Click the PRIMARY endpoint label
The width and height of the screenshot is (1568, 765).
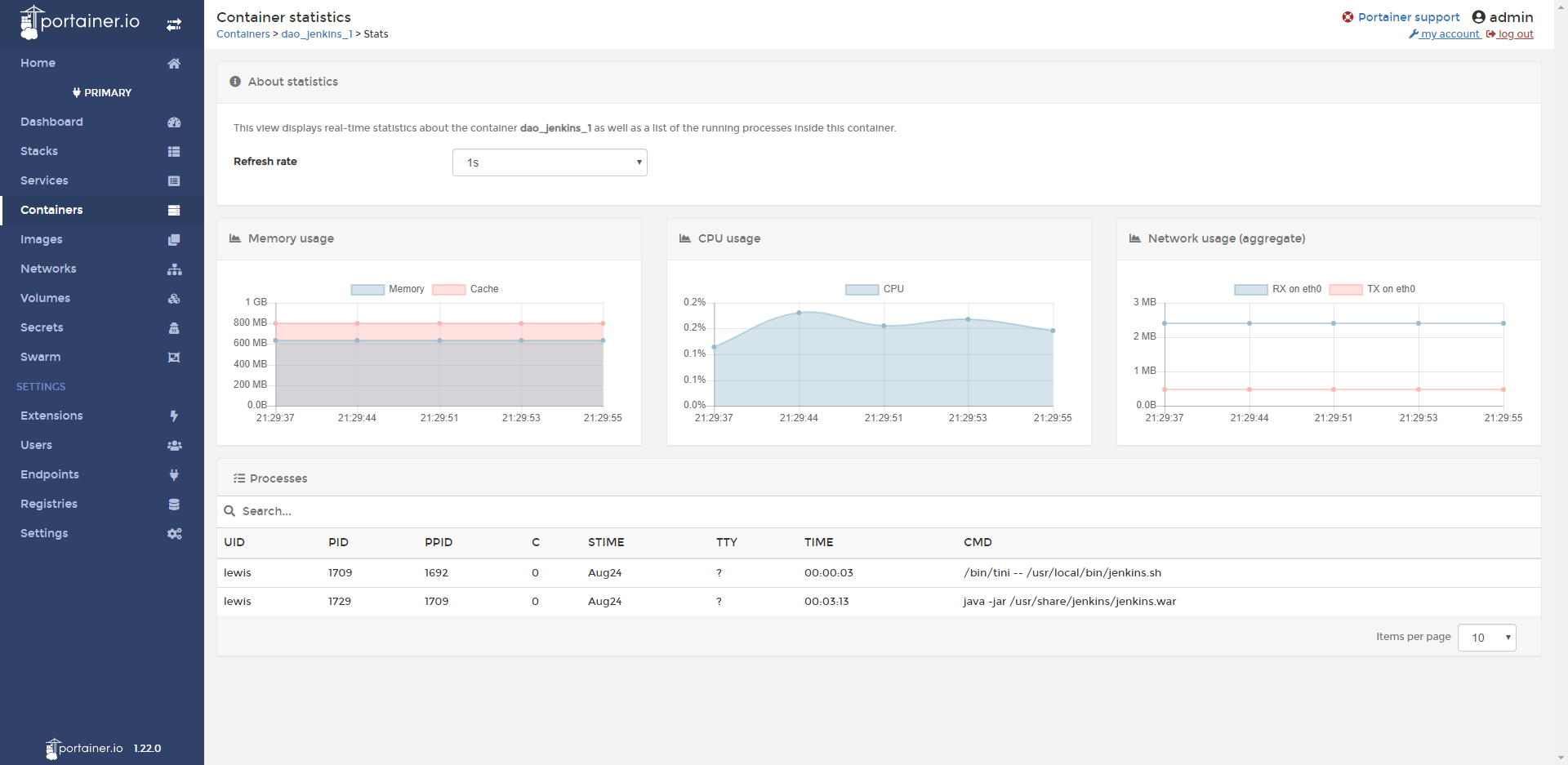pyautogui.click(x=102, y=92)
